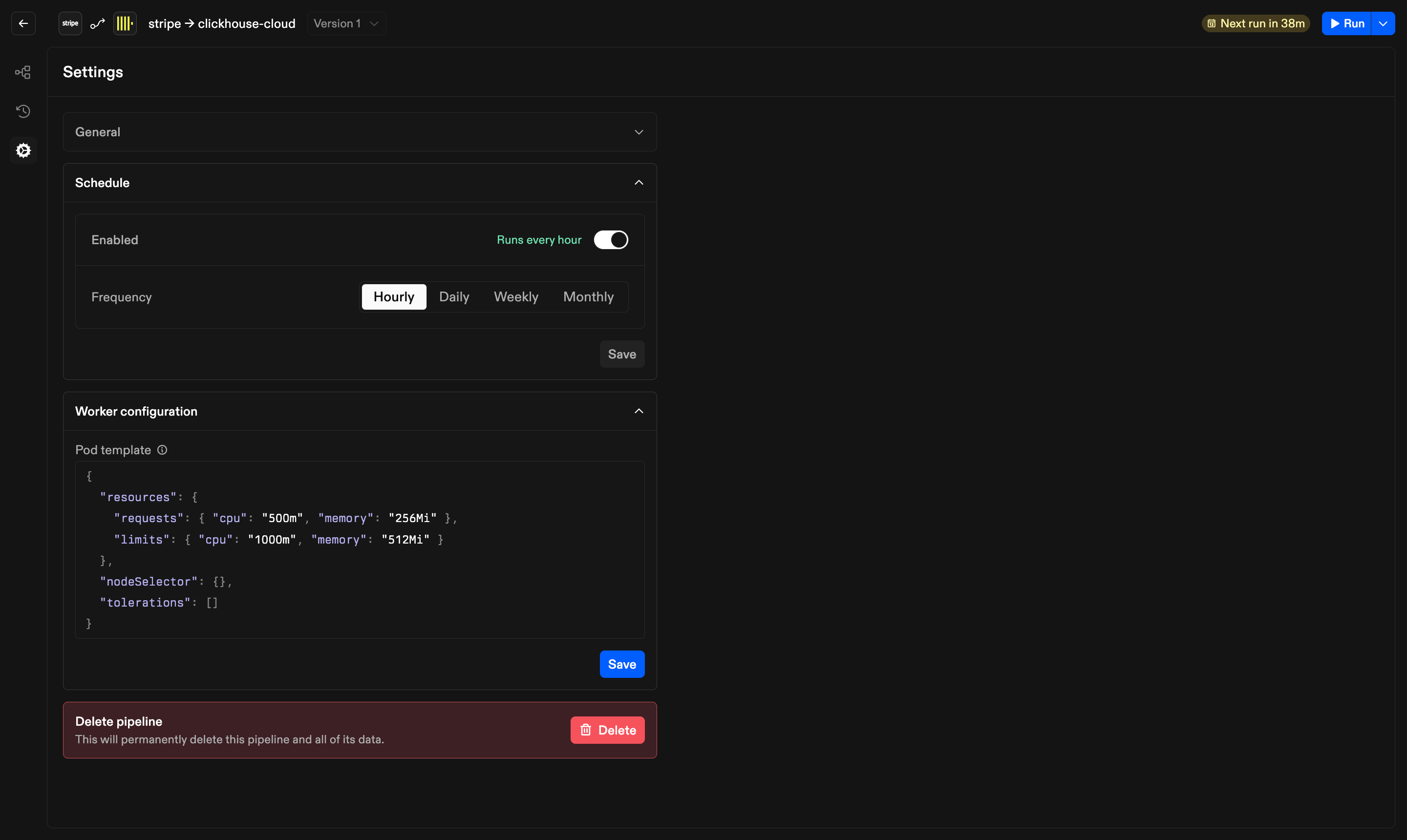Click into the Pod template JSON editor
This screenshot has height=840, width=1407.
360,549
